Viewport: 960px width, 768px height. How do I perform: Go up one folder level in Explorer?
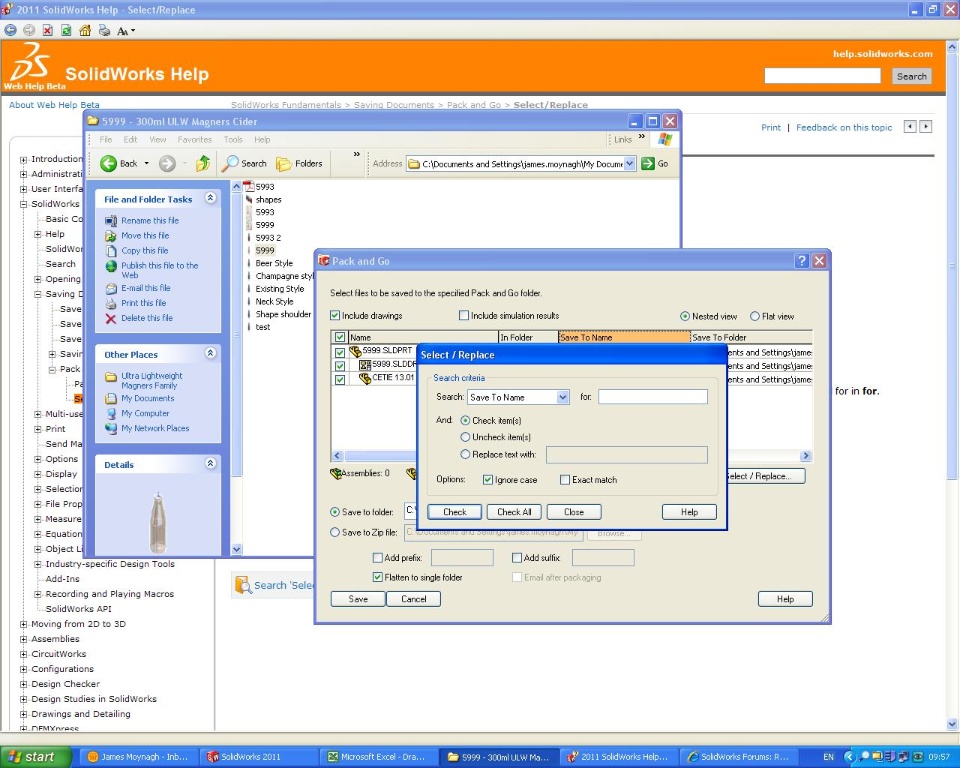(x=203, y=164)
